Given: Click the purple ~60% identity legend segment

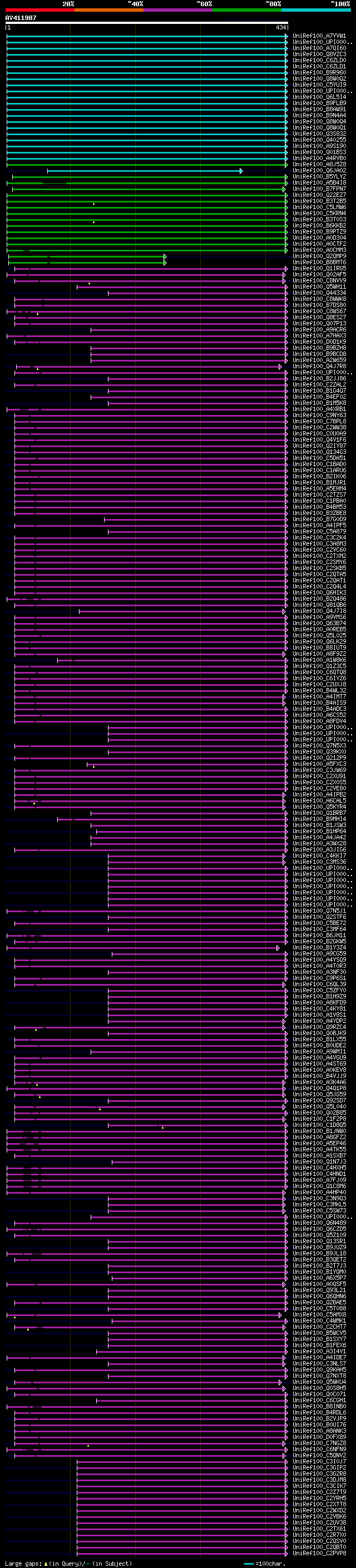Looking at the screenshot, I should pos(179,10).
